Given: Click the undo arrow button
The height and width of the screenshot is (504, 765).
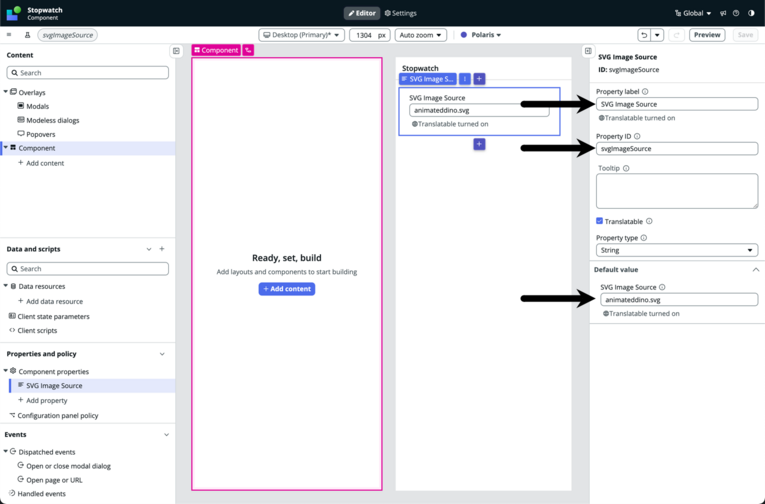Looking at the screenshot, I should pyautogui.click(x=644, y=35).
